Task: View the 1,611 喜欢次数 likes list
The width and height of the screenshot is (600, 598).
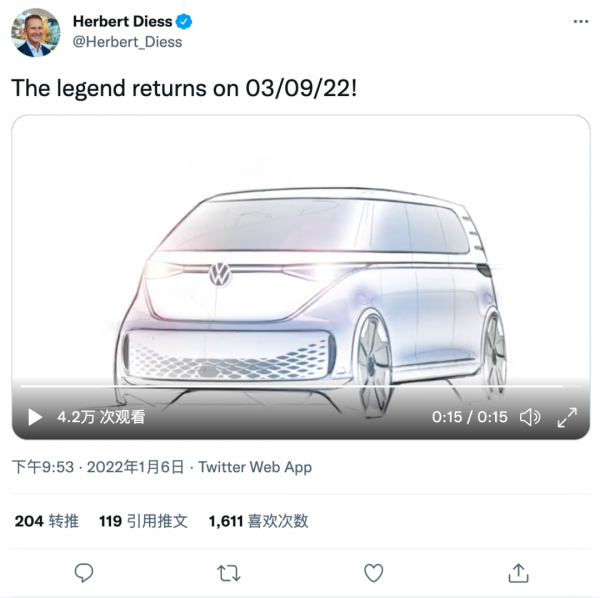Action: pyautogui.click(x=258, y=521)
